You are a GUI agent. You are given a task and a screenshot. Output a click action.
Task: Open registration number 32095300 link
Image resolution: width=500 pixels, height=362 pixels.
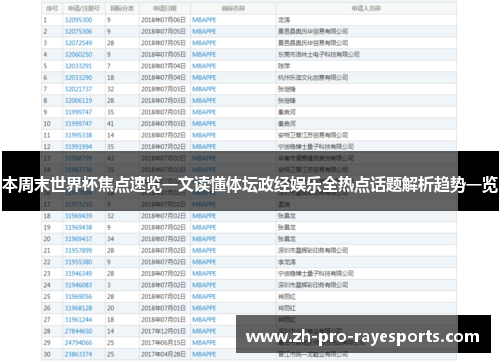point(78,20)
